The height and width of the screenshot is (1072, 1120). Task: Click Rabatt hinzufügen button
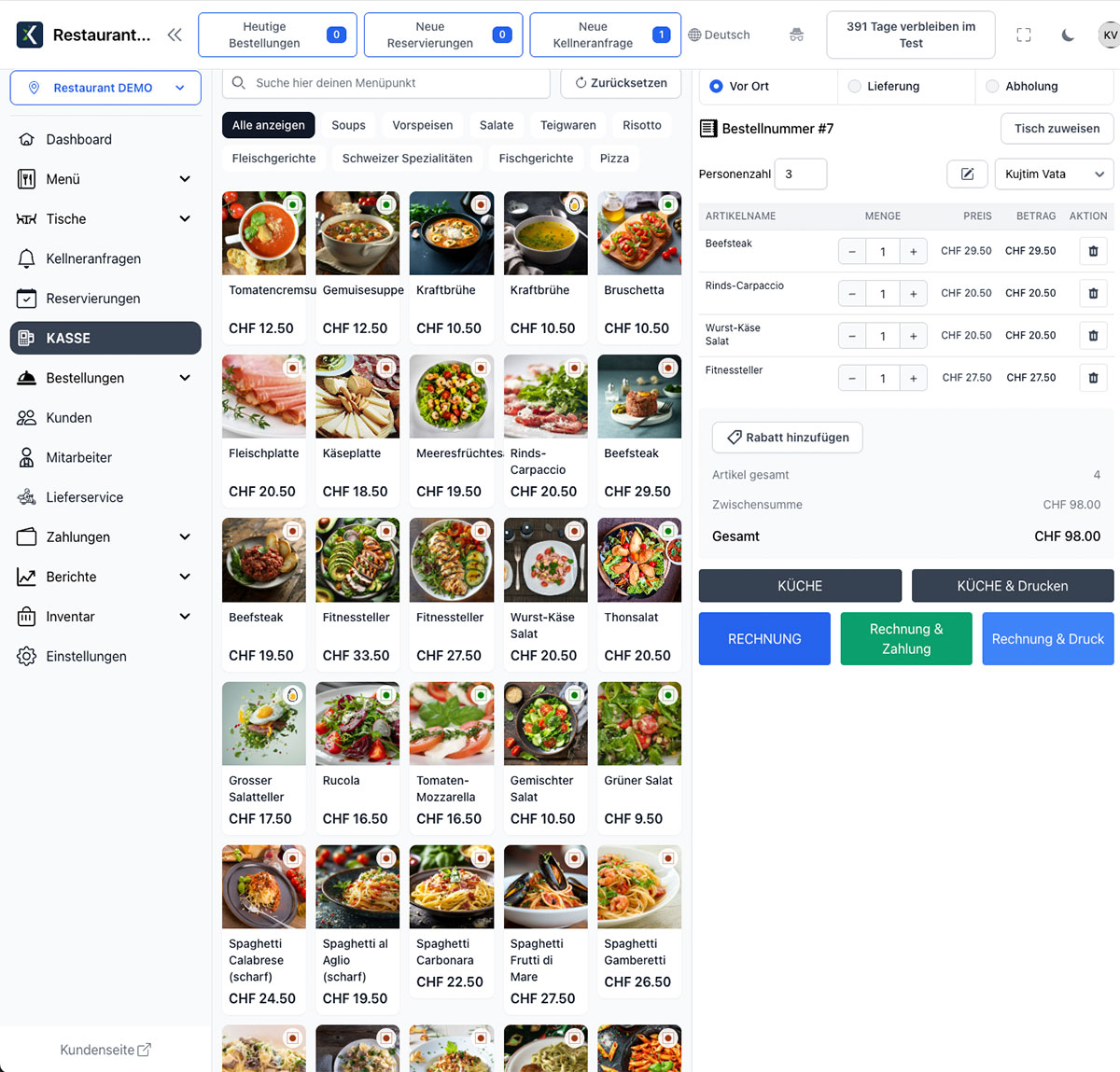[788, 438]
